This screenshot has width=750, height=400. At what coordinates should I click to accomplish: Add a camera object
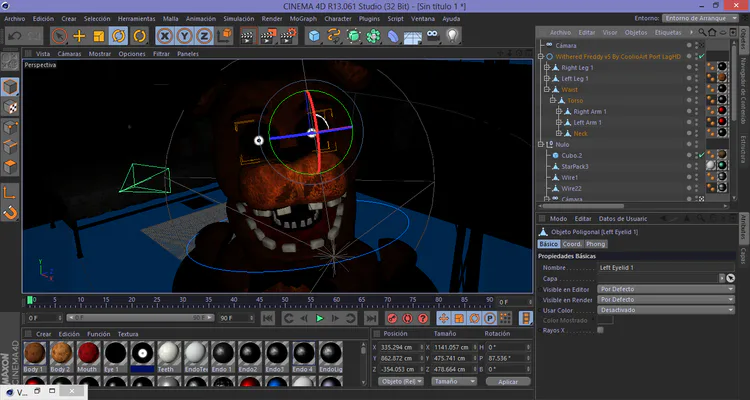(x=432, y=36)
